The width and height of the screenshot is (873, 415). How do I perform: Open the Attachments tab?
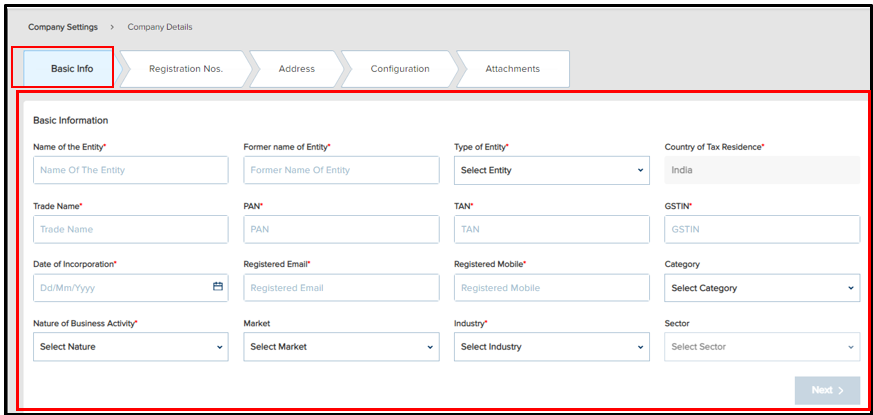coord(512,69)
